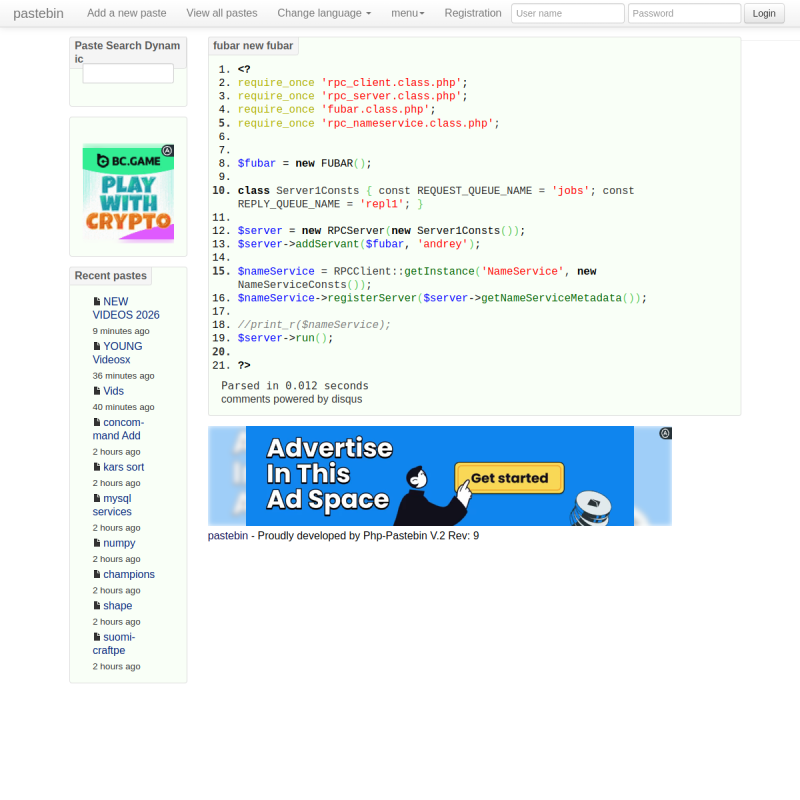Click the file icon next to shape
This screenshot has height=800, width=800.
coord(97,606)
